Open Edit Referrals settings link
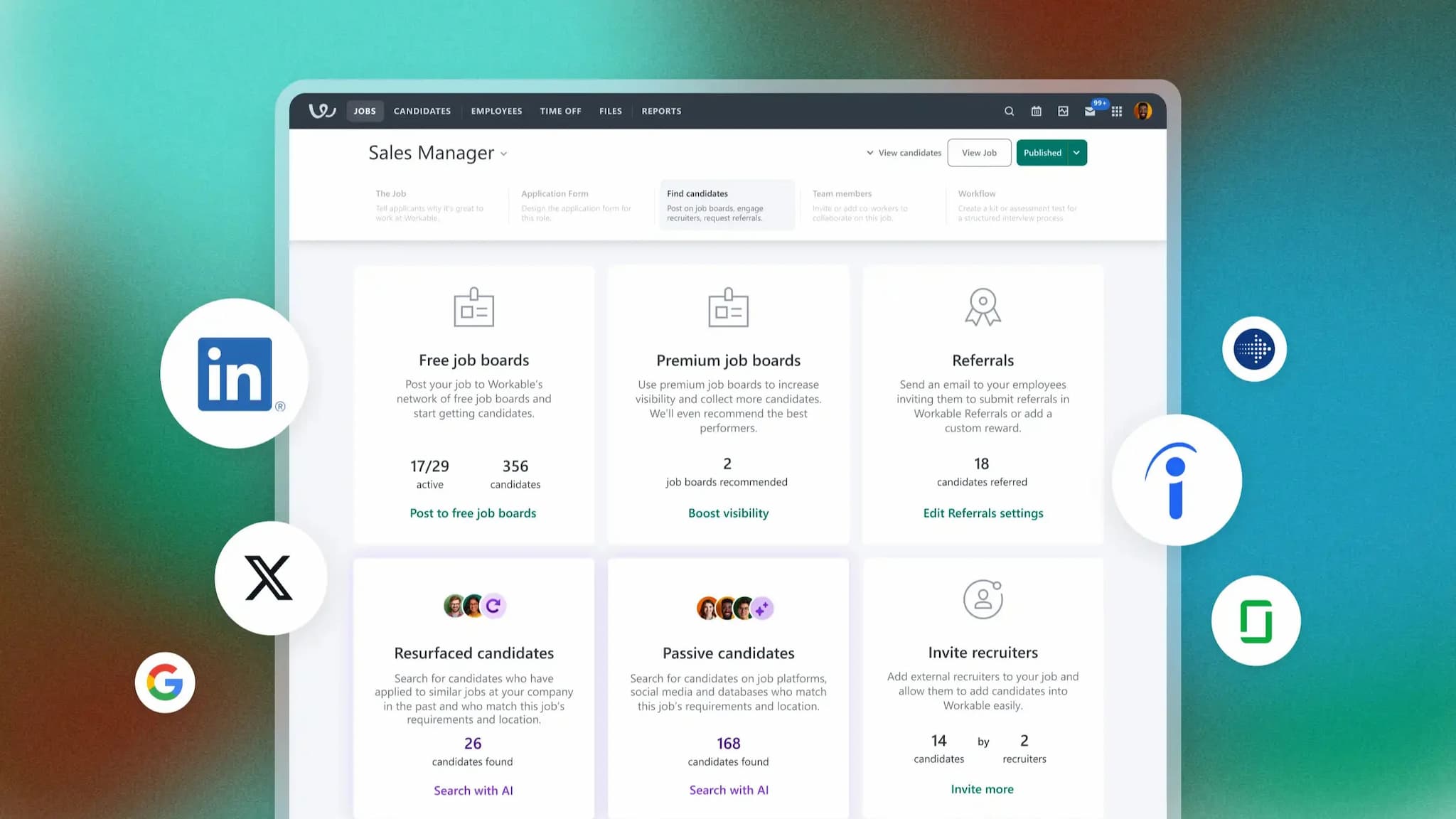 click(x=983, y=513)
